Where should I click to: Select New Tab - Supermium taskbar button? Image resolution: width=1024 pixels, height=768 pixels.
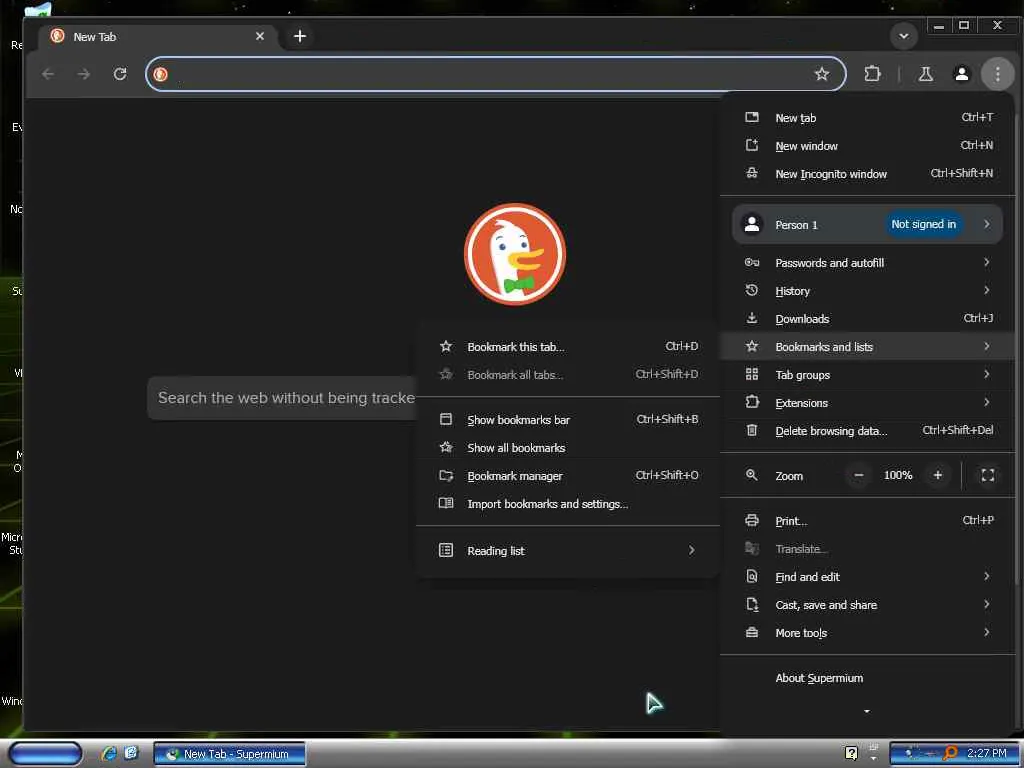[229, 754]
